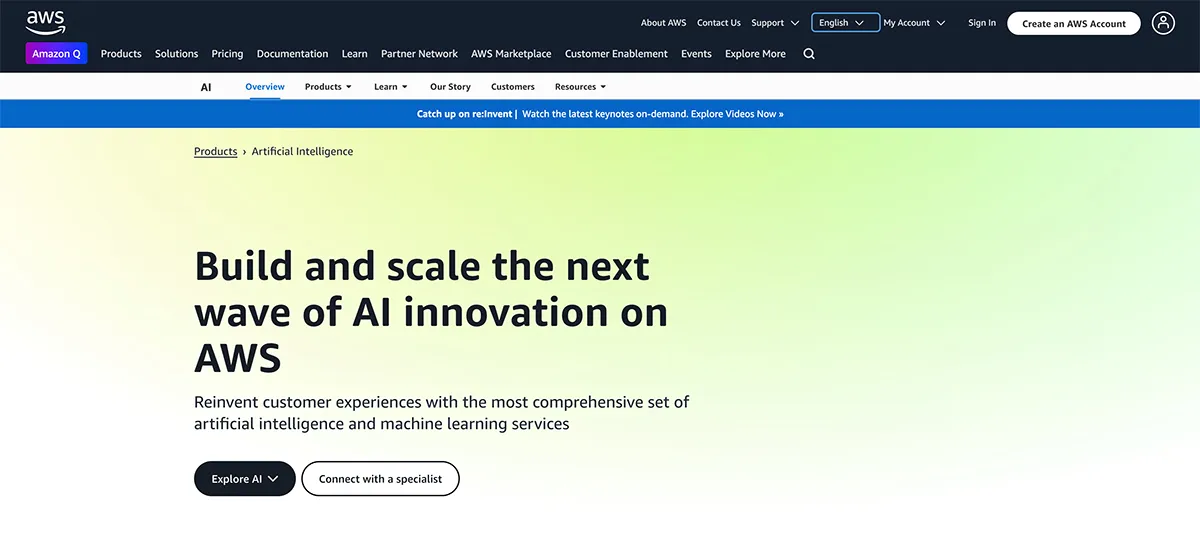This screenshot has width=1200, height=547.
Task: Go to Pricing
Action: [x=227, y=54]
